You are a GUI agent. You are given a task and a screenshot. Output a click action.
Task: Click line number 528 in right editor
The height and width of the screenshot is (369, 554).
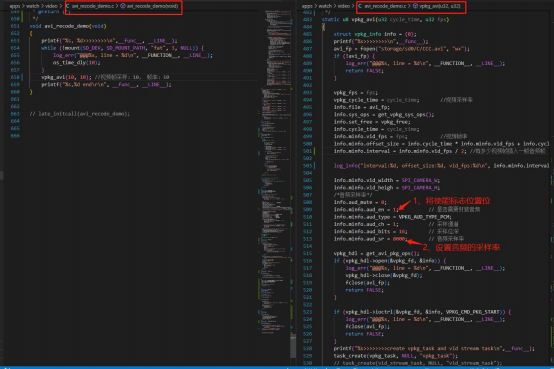click(x=307, y=348)
